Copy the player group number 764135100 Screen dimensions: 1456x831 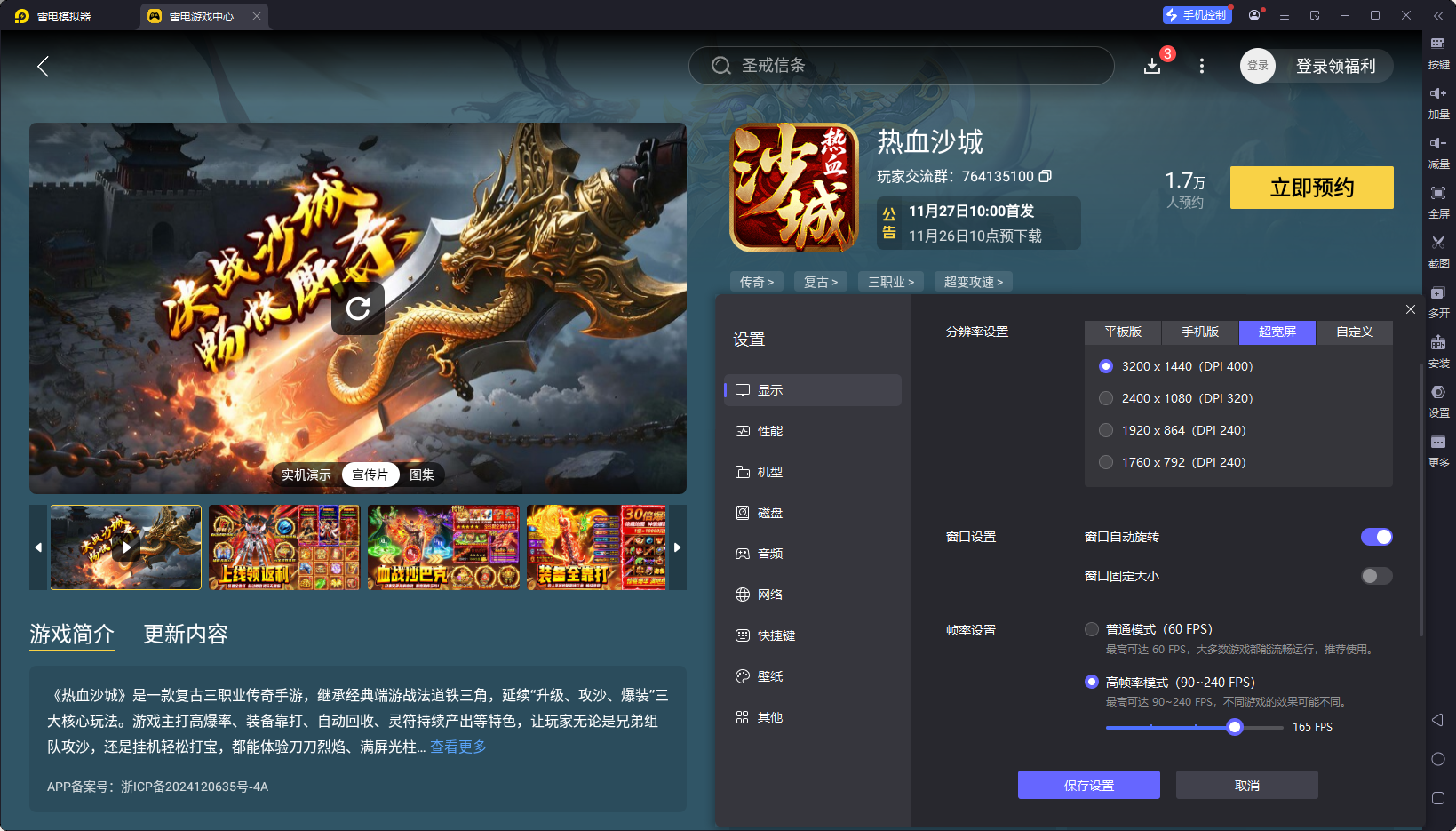click(x=1046, y=176)
